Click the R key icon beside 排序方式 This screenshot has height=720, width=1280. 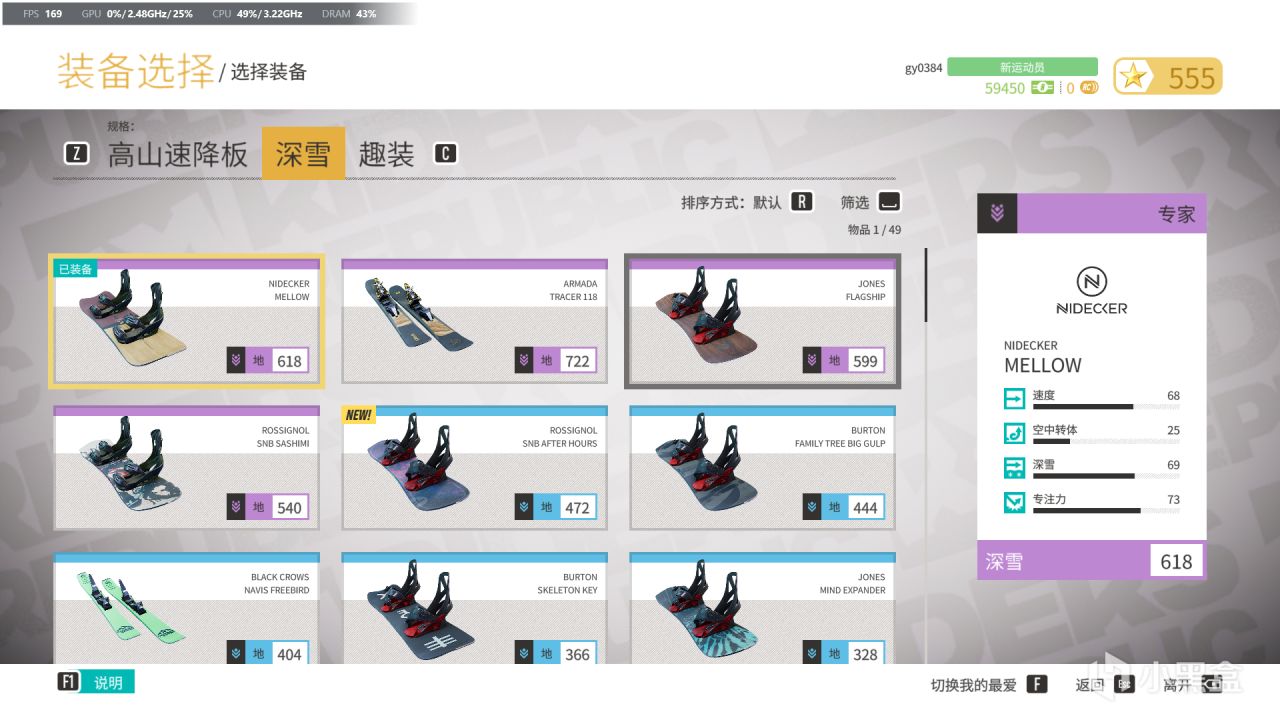click(x=801, y=202)
